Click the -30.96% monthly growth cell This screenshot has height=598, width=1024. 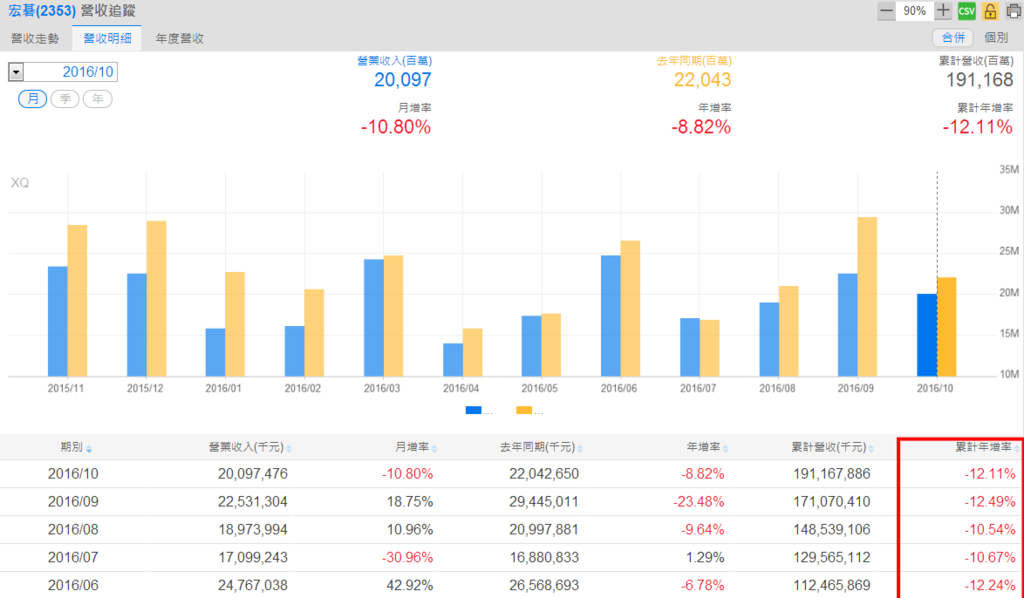pos(408,558)
